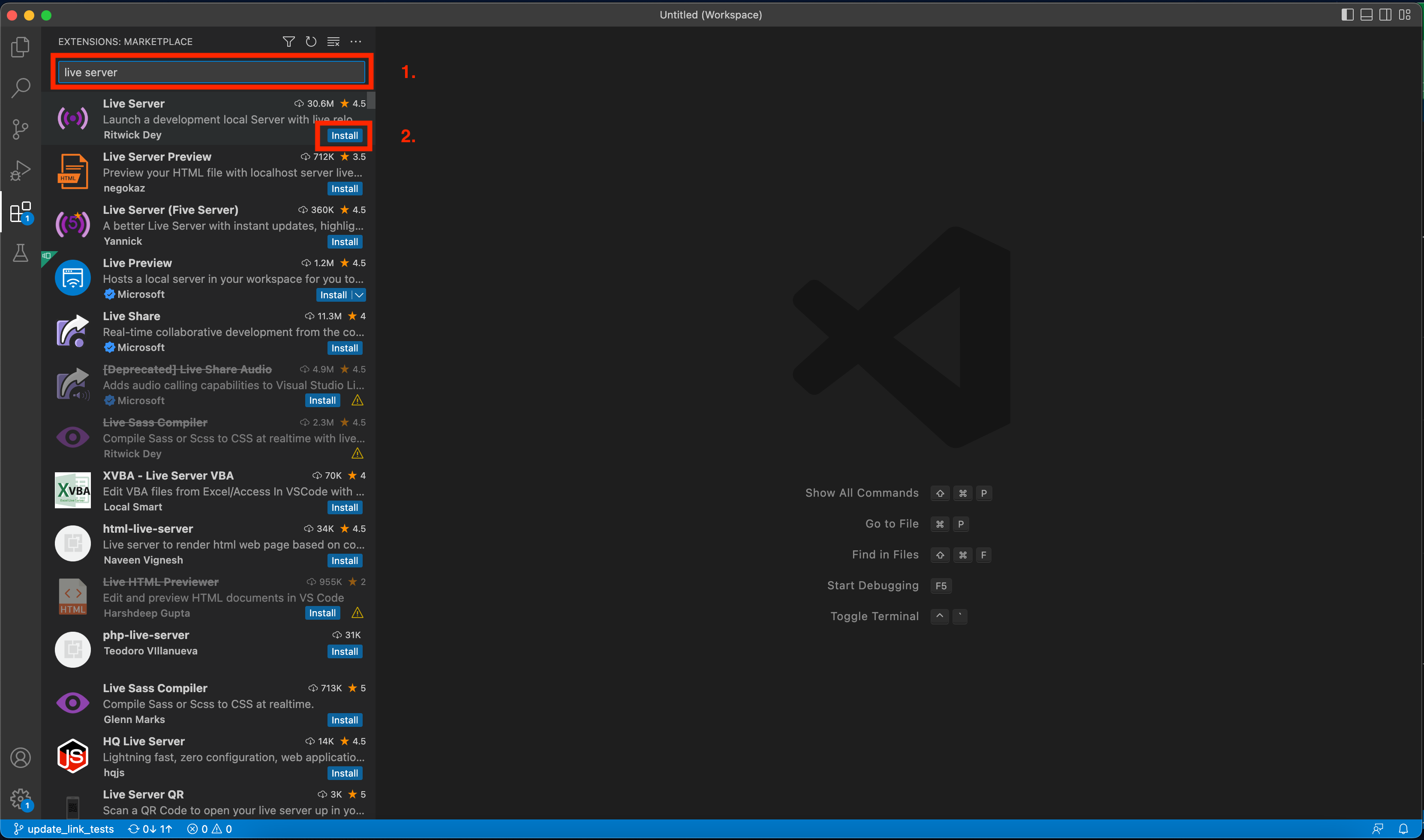Install HQ Live Server extension

pyautogui.click(x=345, y=773)
